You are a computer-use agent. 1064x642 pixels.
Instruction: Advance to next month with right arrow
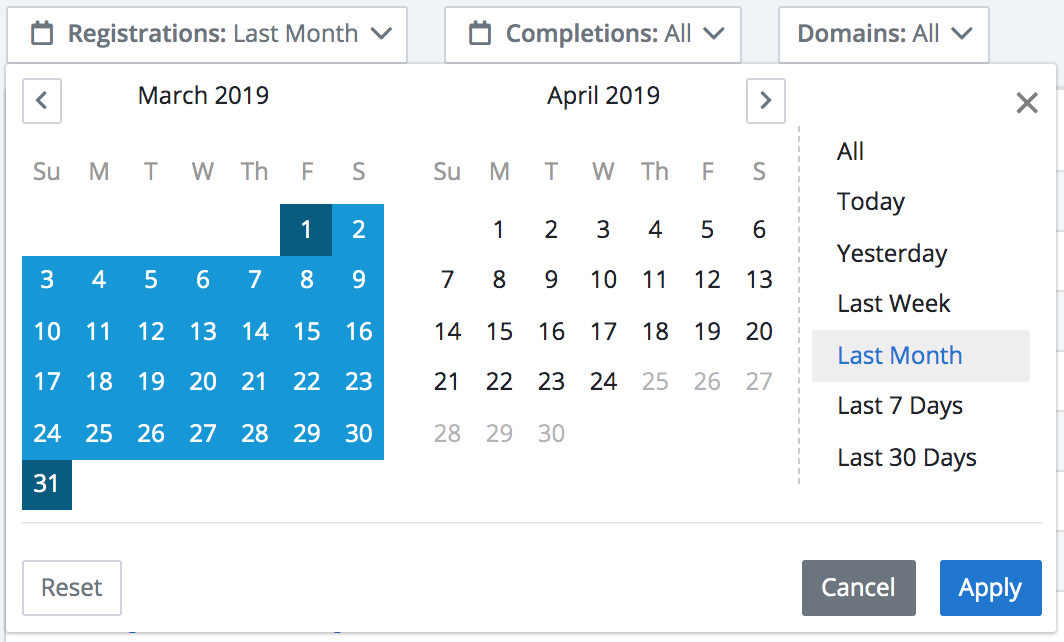765,100
